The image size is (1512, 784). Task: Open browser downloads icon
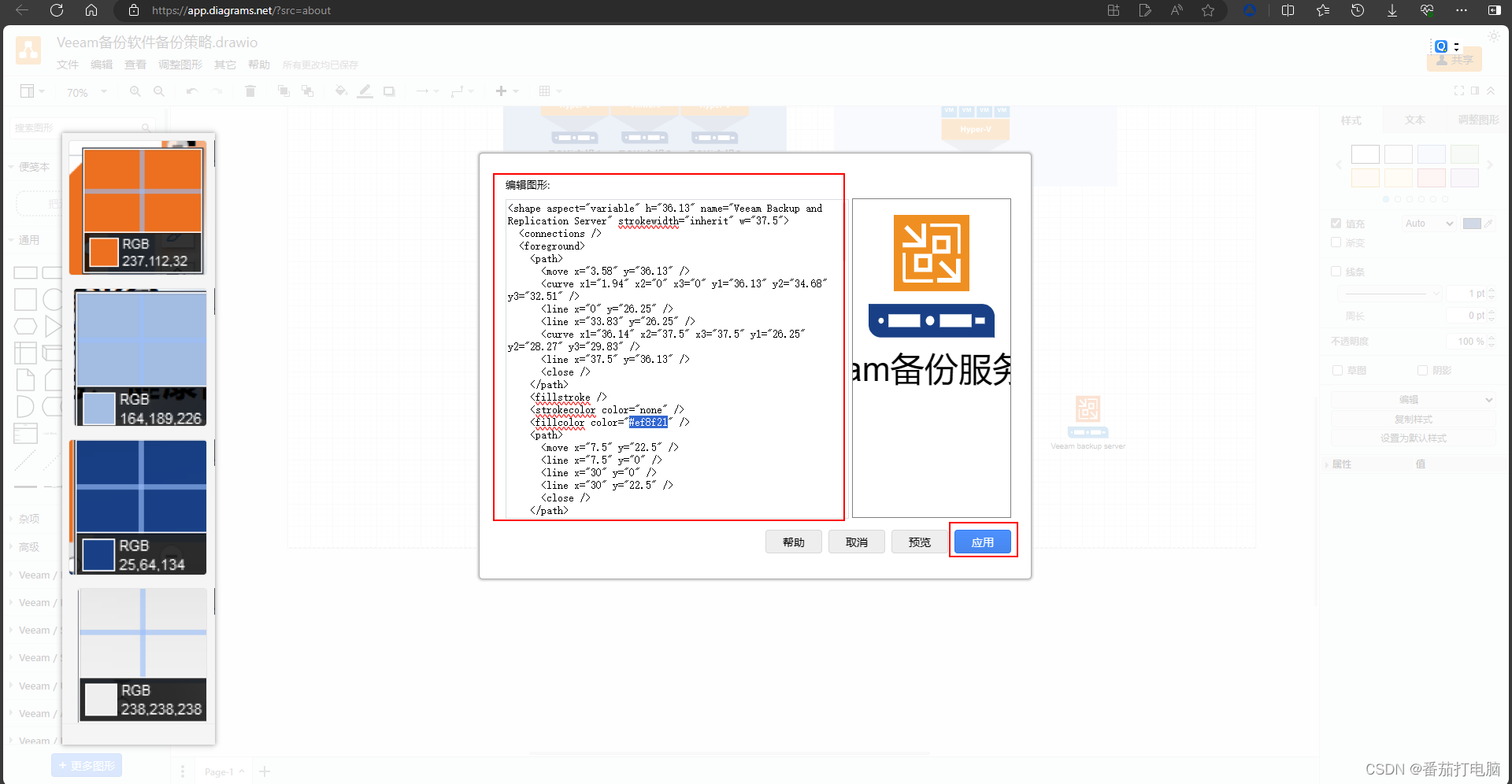coord(1392,10)
